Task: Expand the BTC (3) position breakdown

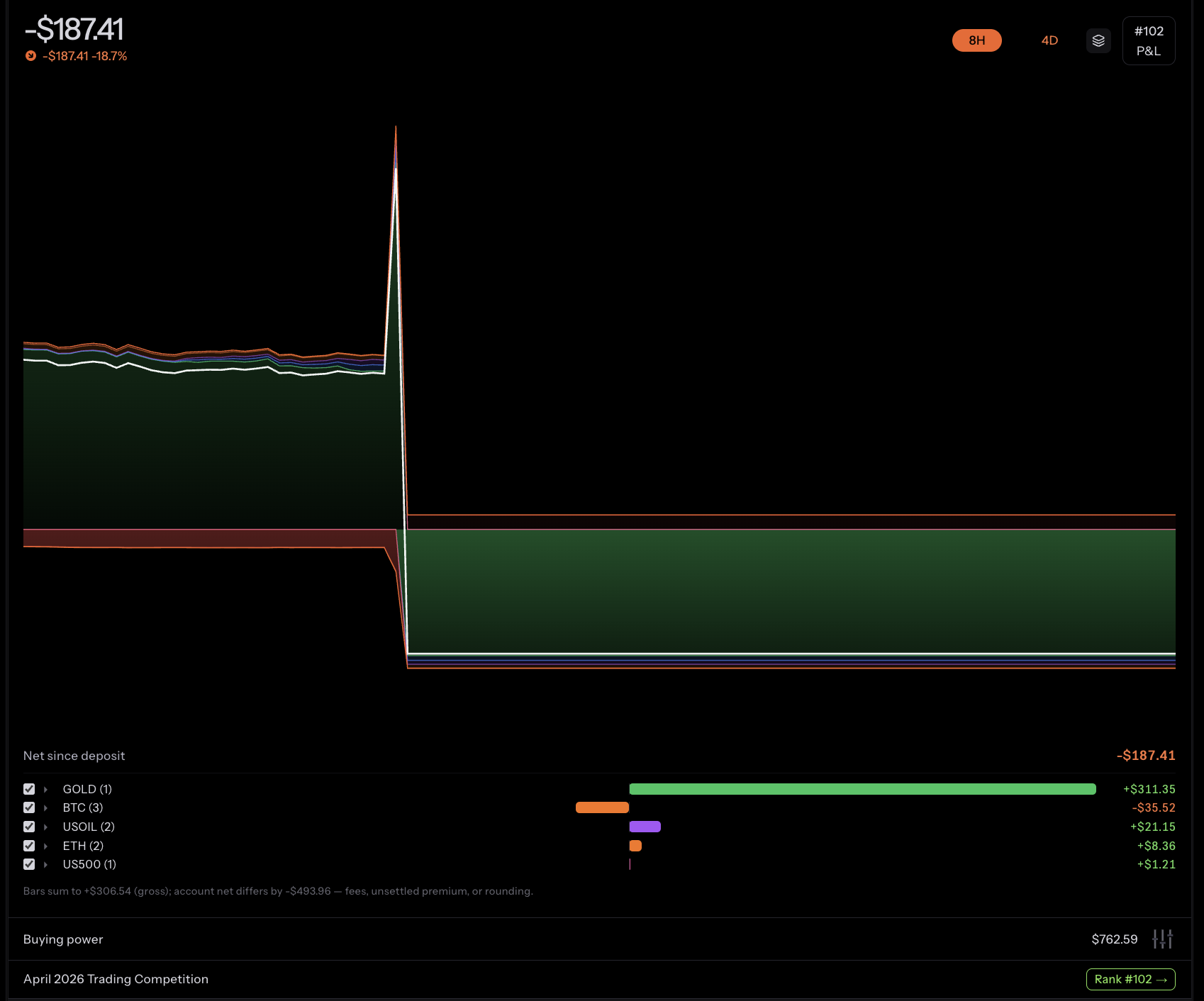Action: click(x=46, y=807)
